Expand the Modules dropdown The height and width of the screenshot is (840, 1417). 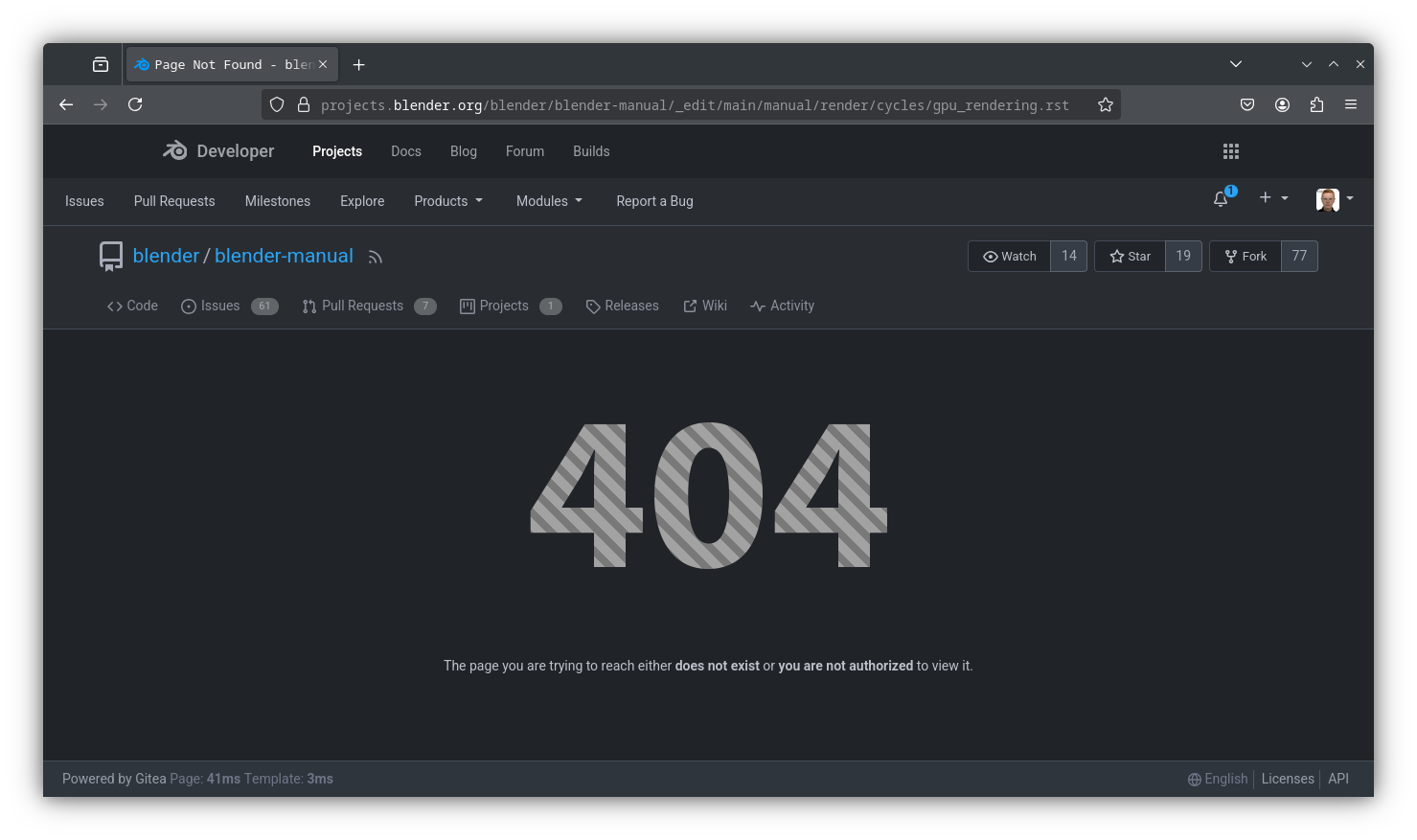pos(549,201)
